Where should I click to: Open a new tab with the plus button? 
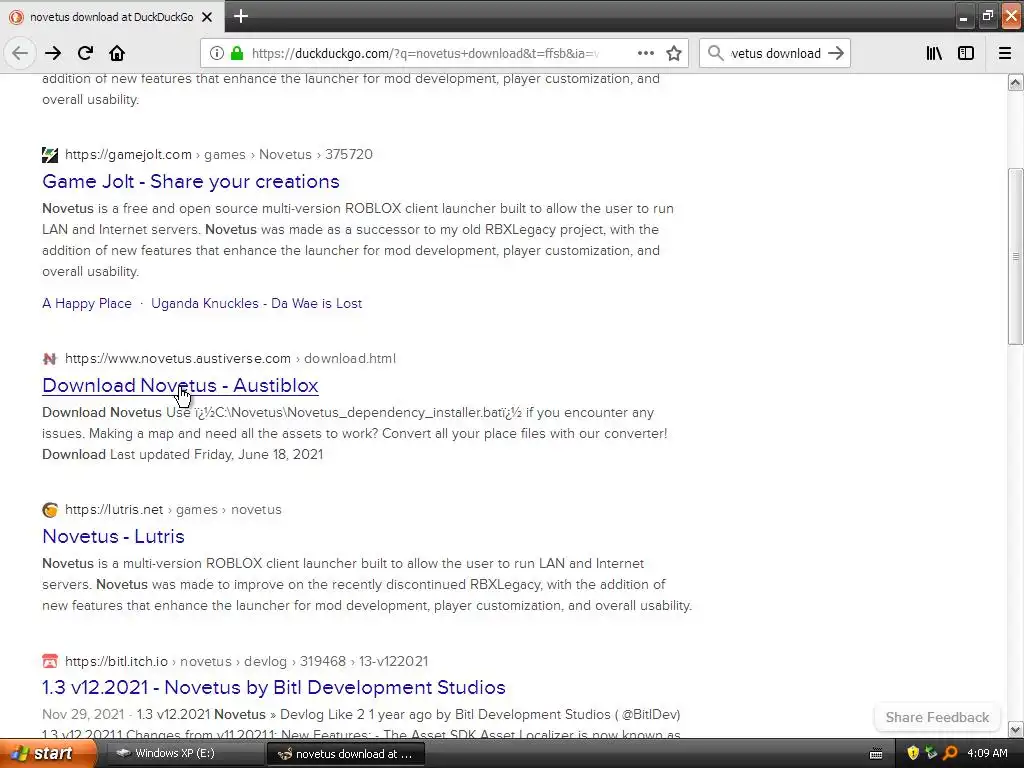241,16
